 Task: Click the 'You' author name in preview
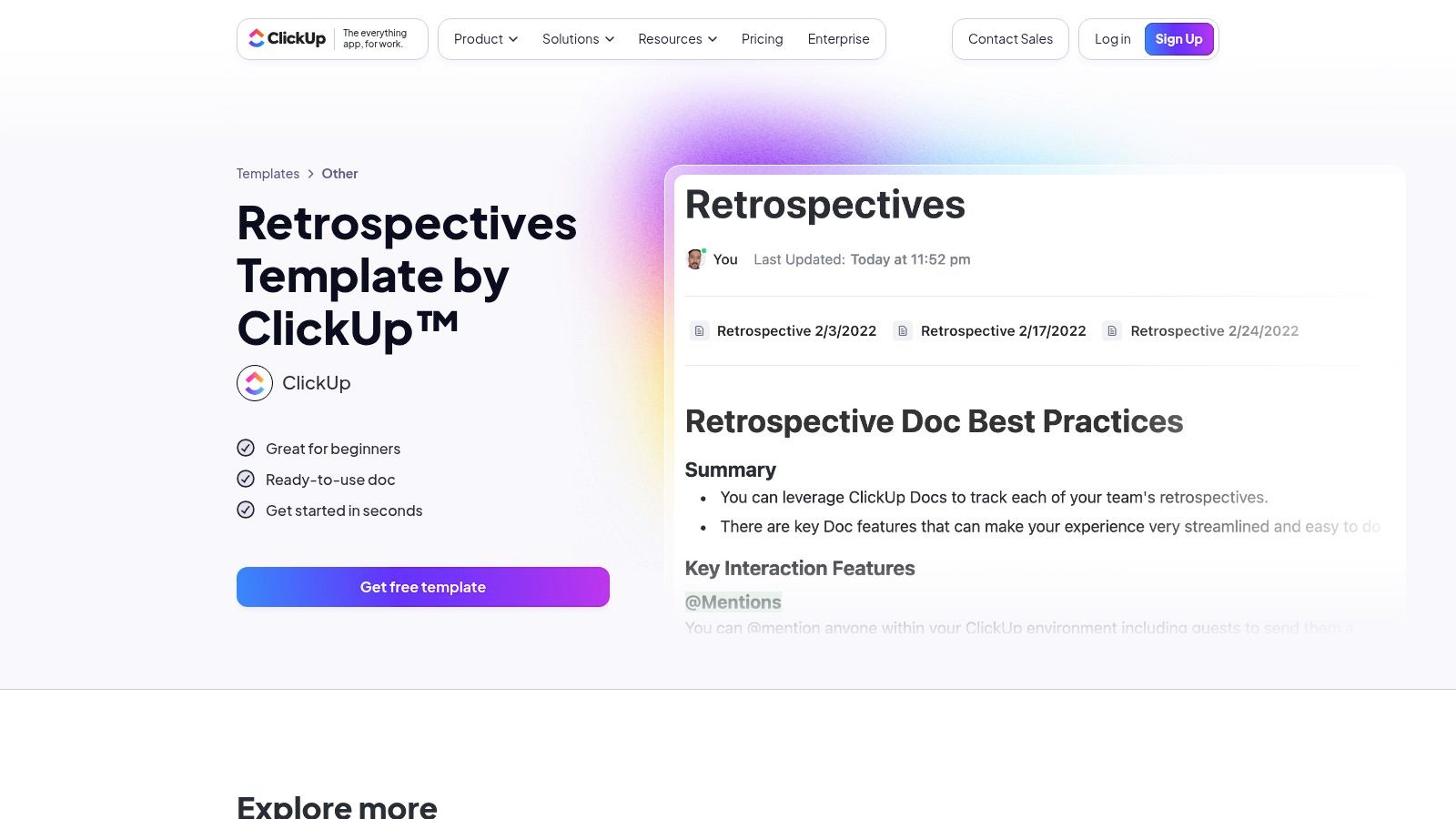[x=725, y=259]
